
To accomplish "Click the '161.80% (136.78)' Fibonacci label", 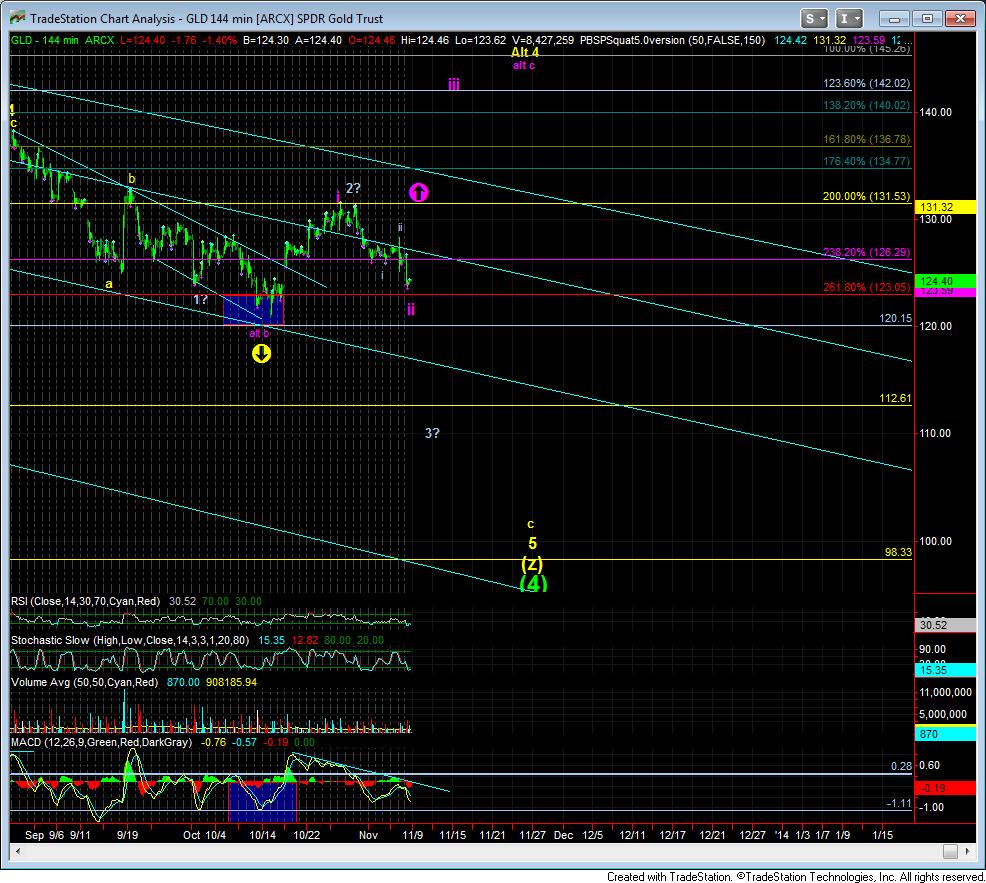I will 867,139.
